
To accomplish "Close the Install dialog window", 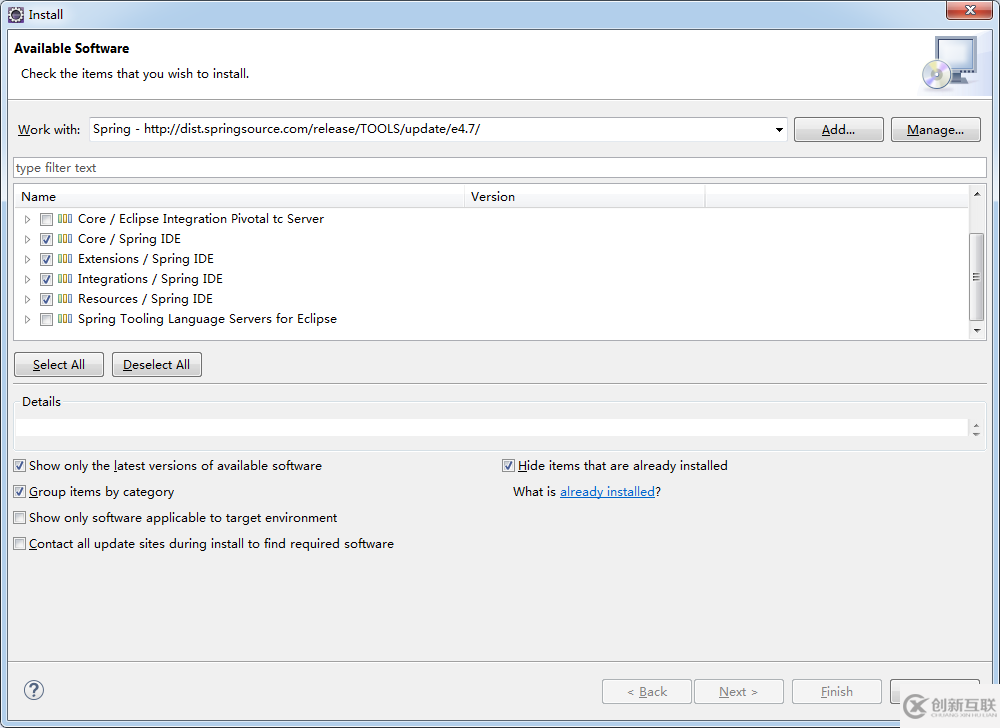I will tap(969, 10).
